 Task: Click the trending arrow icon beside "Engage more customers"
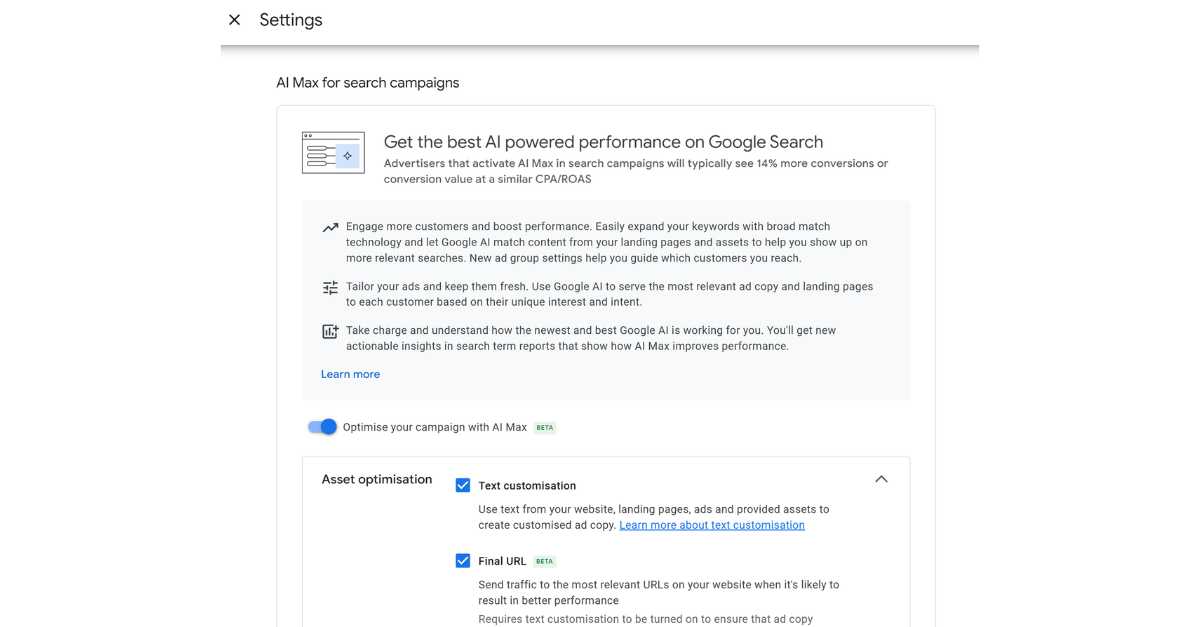click(330, 228)
